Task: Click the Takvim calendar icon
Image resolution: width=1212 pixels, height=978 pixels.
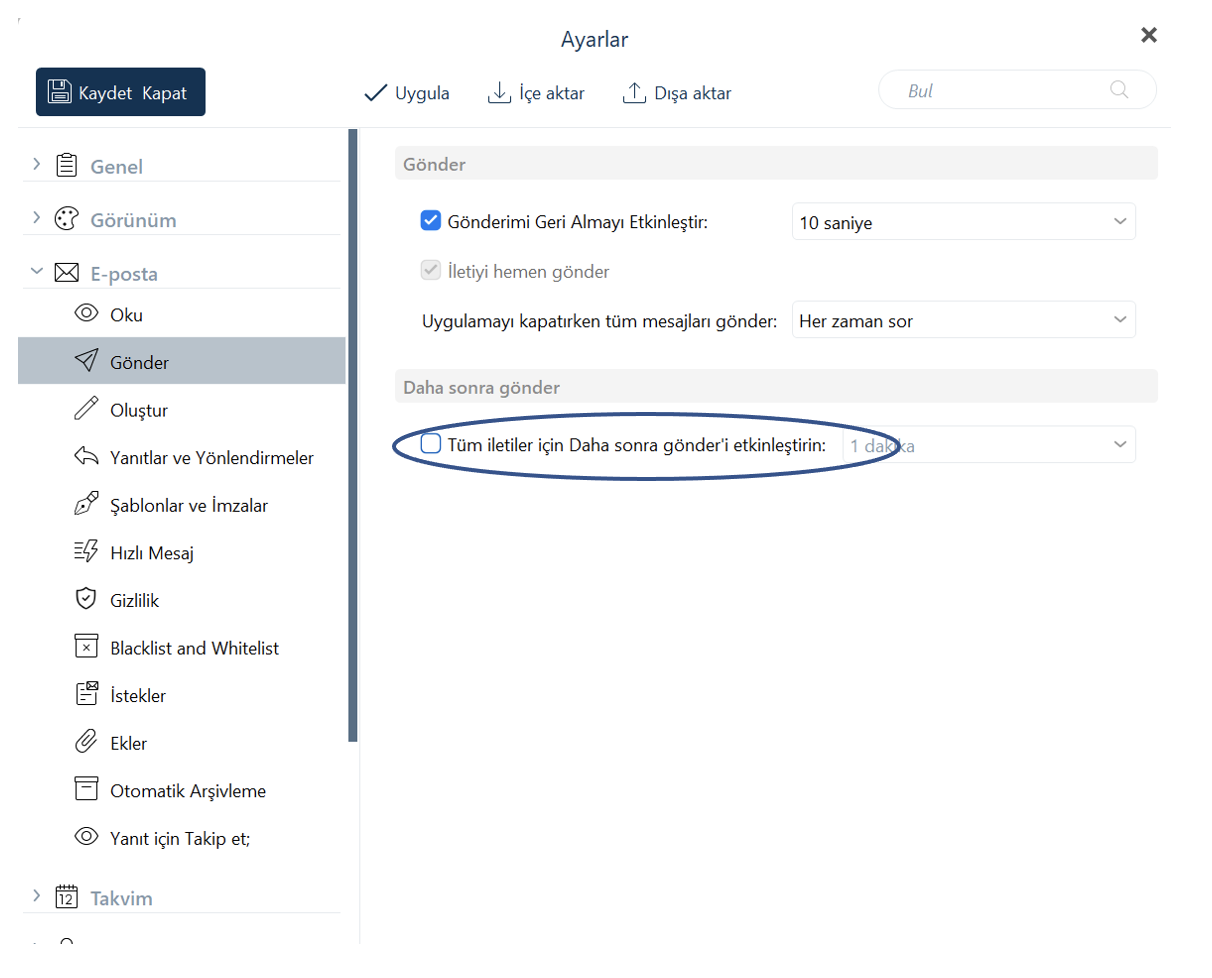Action: [x=66, y=896]
